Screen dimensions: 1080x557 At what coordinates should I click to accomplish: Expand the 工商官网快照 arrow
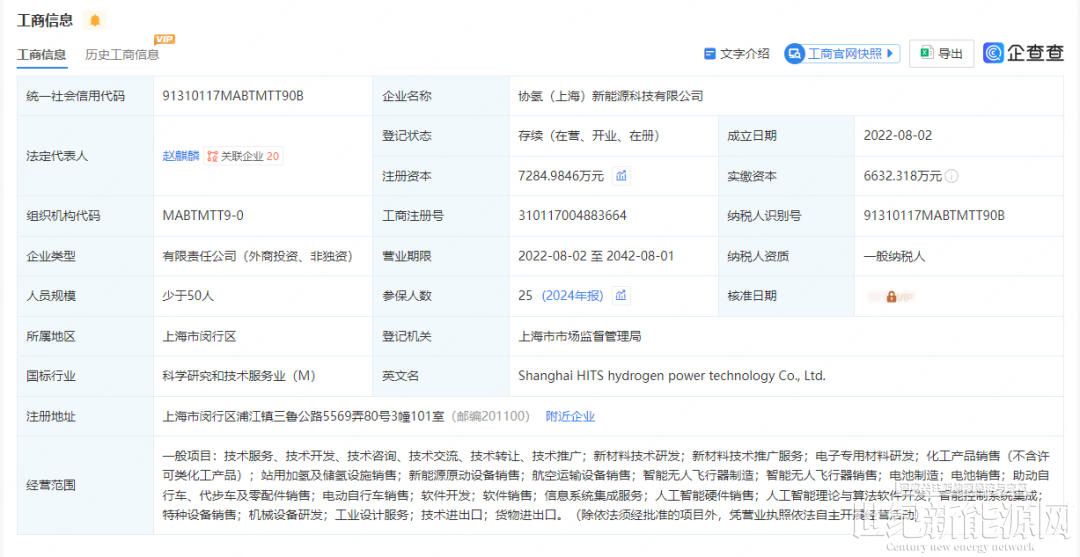(x=890, y=54)
